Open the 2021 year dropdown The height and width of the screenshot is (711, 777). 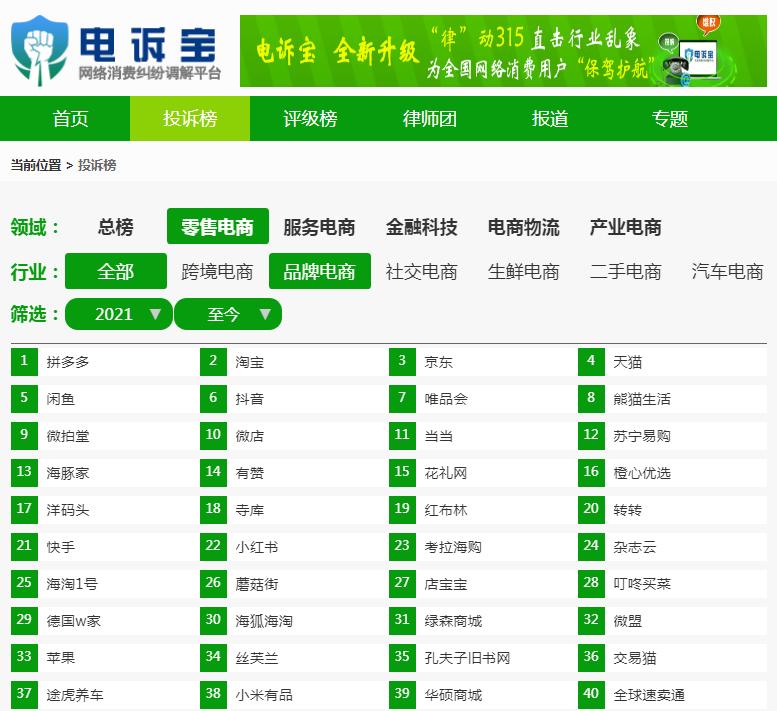(x=119, y=314)
